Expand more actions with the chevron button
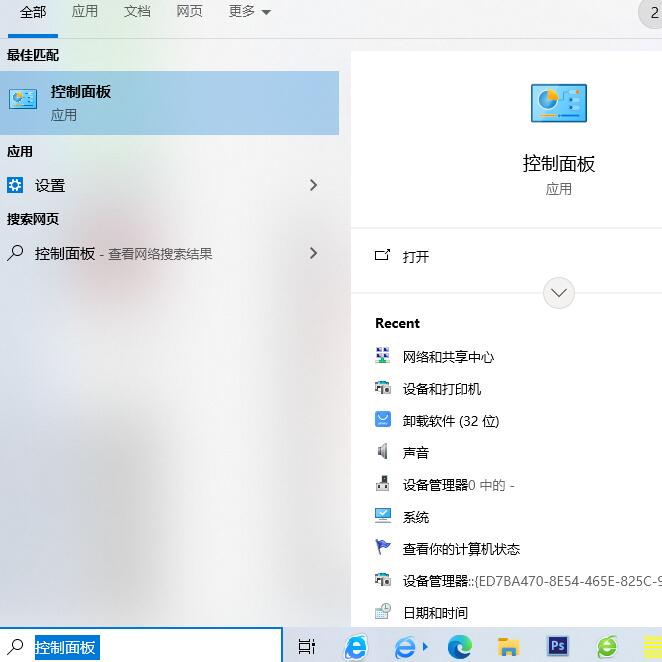The height and width of the screenshot is (662, 662). tap(559, 293)
